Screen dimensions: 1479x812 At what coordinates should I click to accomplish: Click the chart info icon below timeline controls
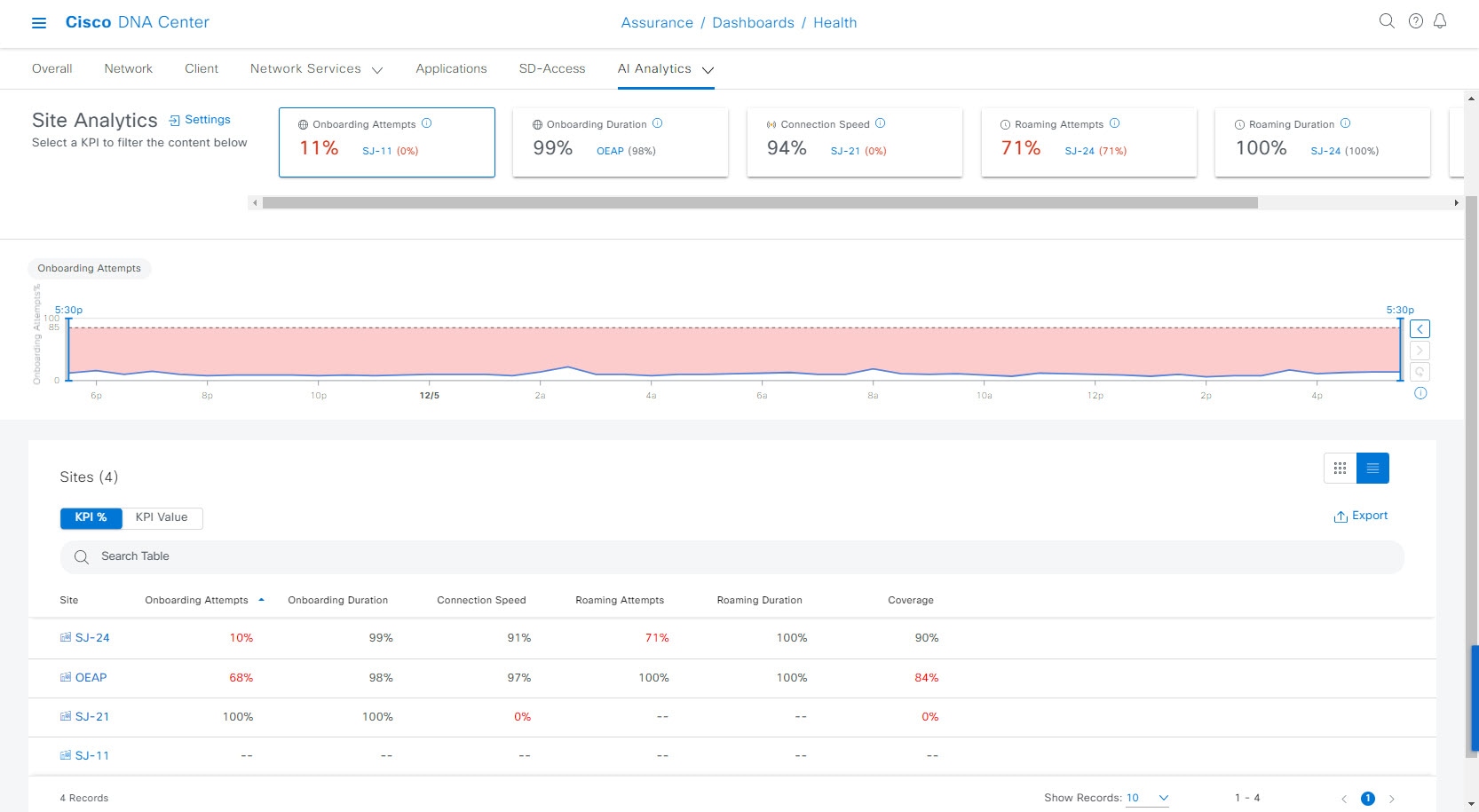tap(1420, 393)
